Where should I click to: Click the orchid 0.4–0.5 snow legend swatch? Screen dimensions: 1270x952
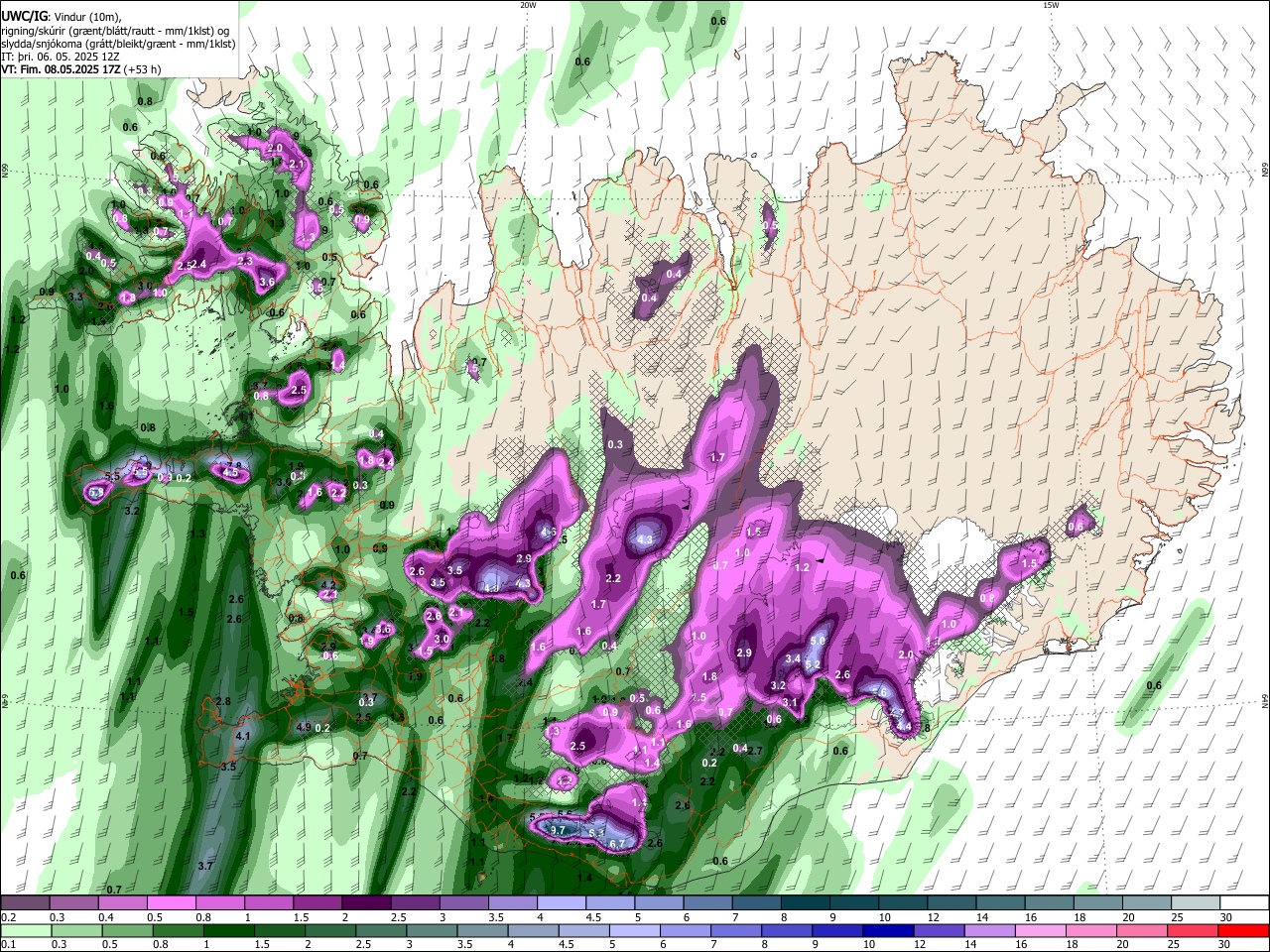(x=122, y=903)
